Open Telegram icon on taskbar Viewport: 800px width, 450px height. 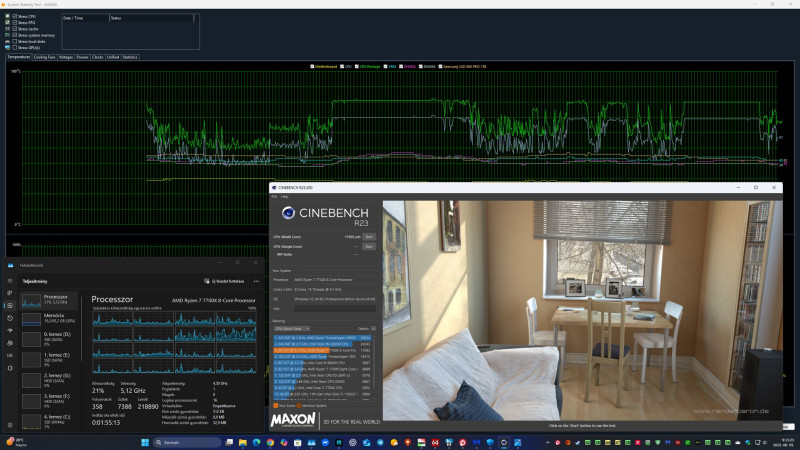tap(380, 442)
